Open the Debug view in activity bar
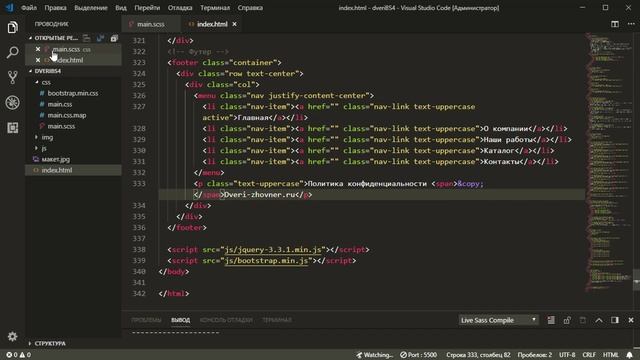 (x=13, y=102)
